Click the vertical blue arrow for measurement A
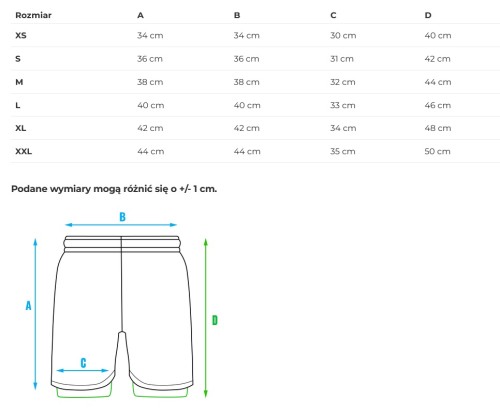The image size is (500, 414). click(x=35, y=314)
